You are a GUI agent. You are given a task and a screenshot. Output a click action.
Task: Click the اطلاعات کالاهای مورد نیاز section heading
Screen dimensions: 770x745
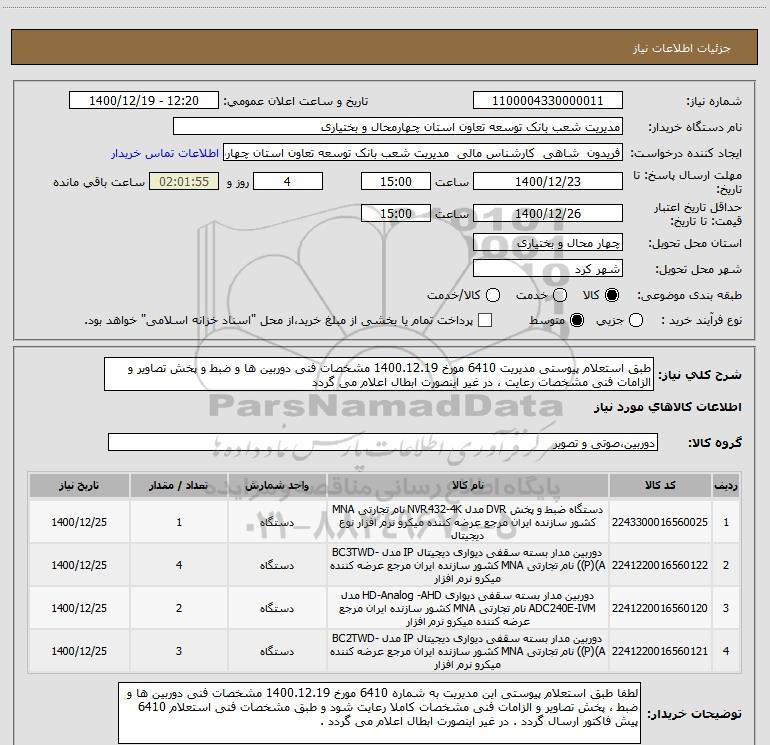click(x=667, y=408)
